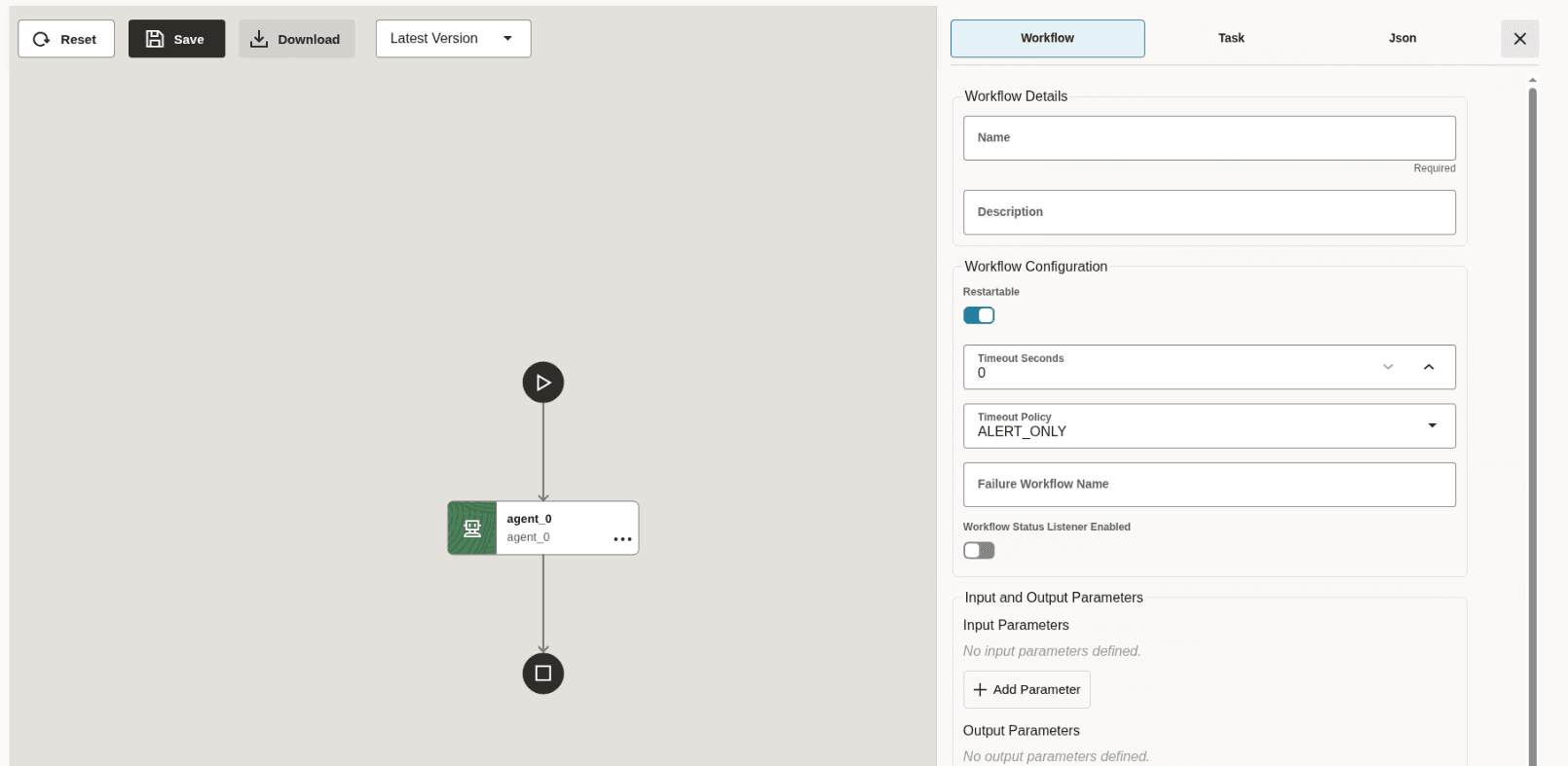
Task: Increase Timeout Seconds with up chevron
Action: click(1429, 367)
